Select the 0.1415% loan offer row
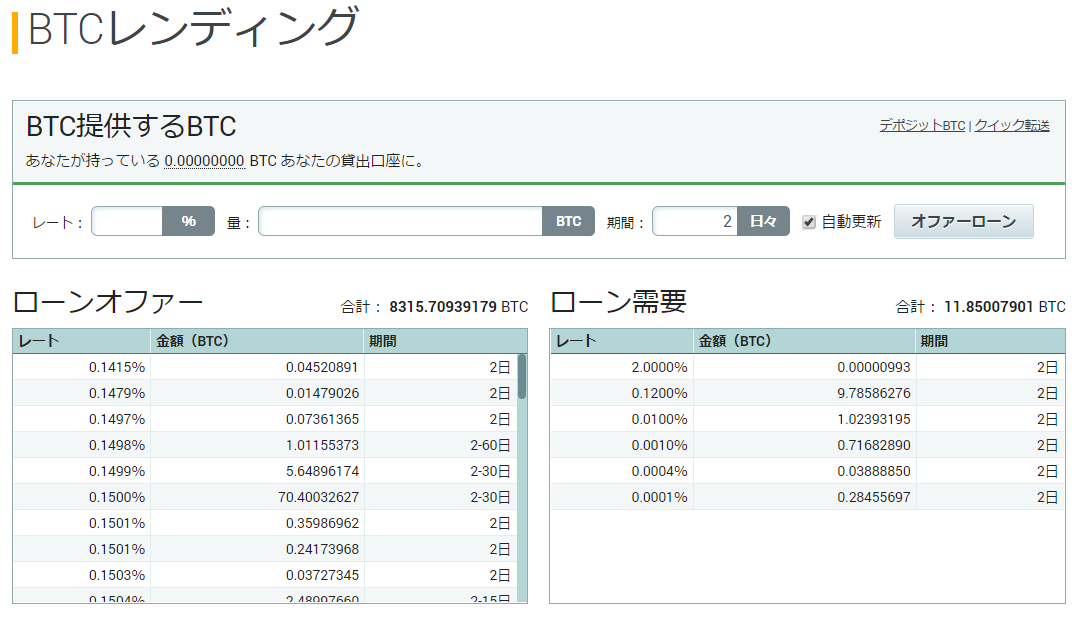 coord(264,367)
